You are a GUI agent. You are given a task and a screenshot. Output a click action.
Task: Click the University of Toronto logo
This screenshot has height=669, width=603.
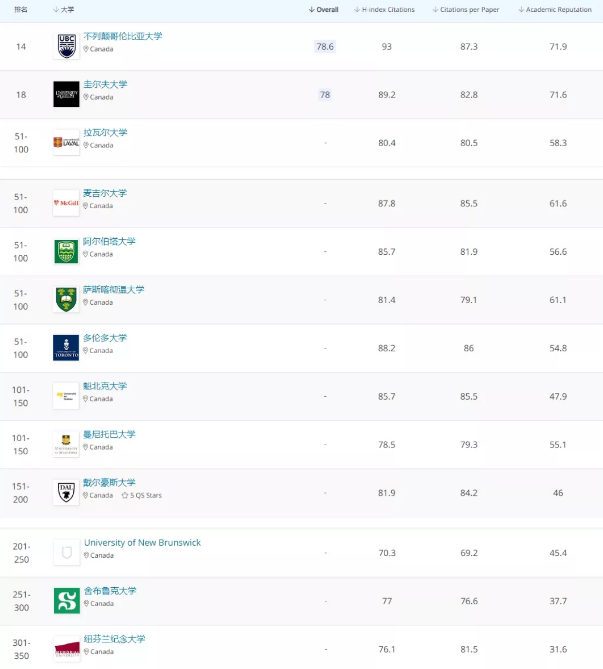pyautogui.click(x=66, y=348)
